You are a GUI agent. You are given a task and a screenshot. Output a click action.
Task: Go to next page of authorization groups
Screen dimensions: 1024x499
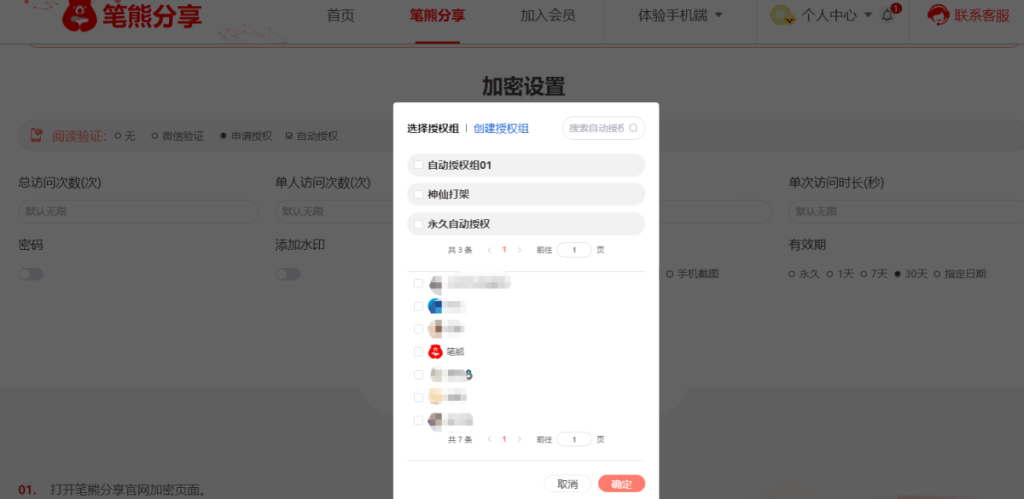point(520,250)
